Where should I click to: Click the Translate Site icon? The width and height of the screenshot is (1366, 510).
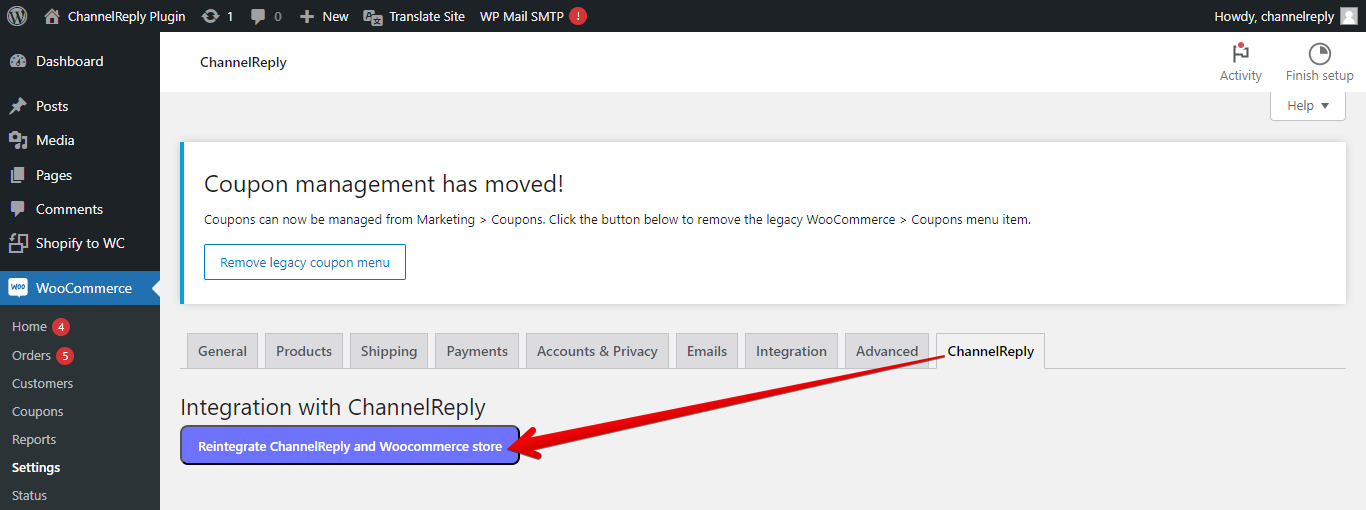click(373, 16)
